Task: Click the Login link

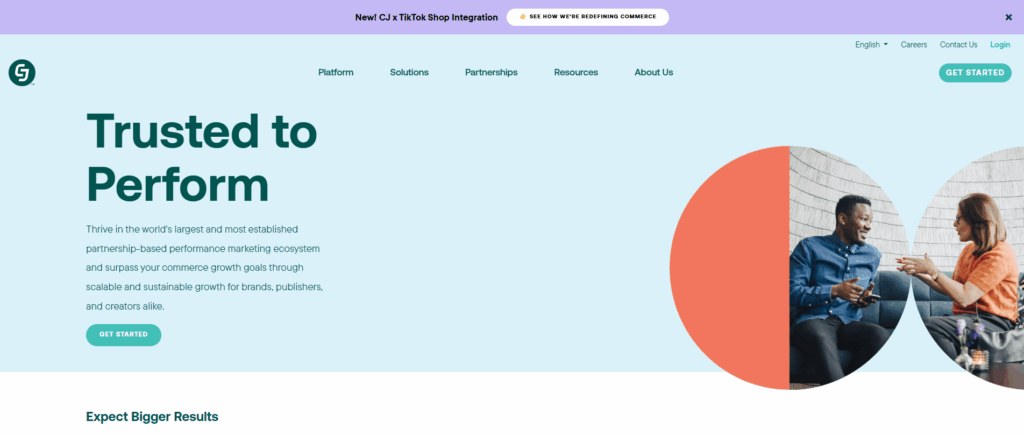Action: (1000, 45)
